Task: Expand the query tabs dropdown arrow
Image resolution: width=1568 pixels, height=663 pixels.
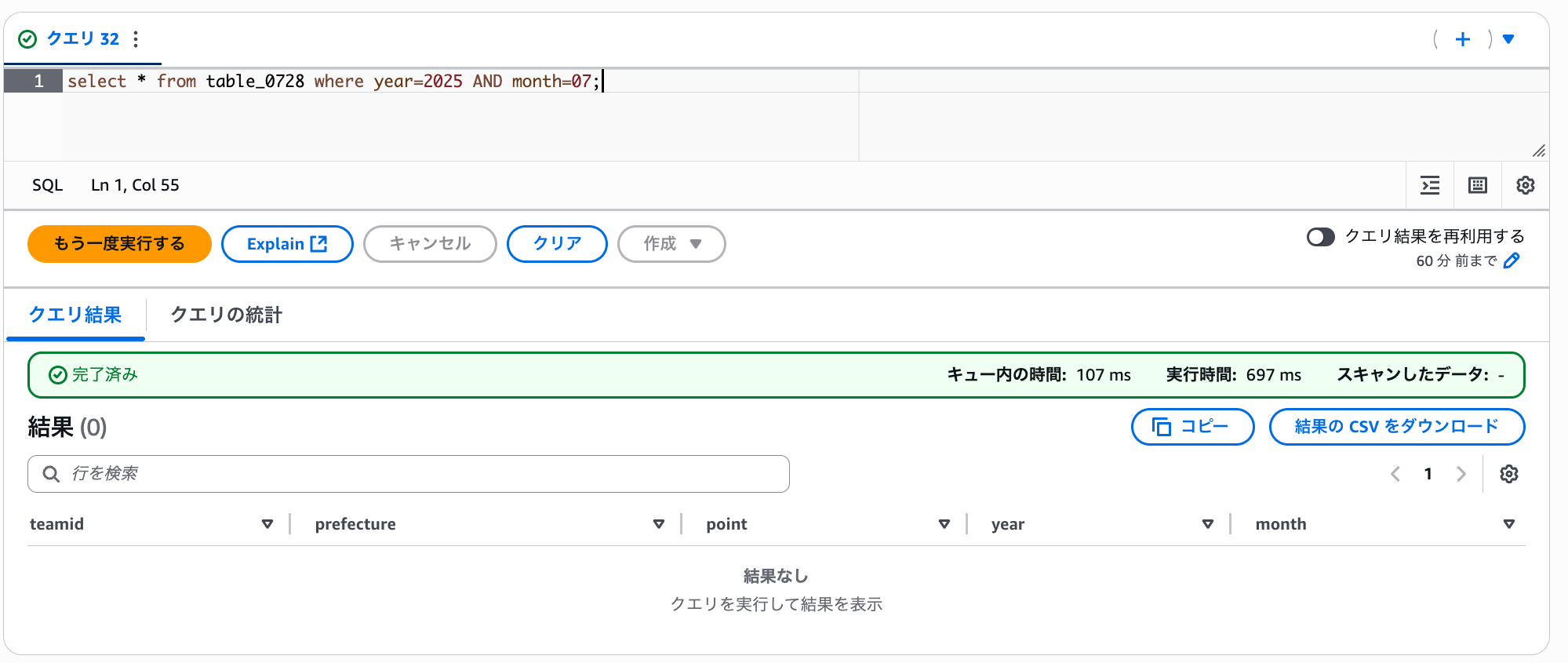Action: click(1508, 39)
